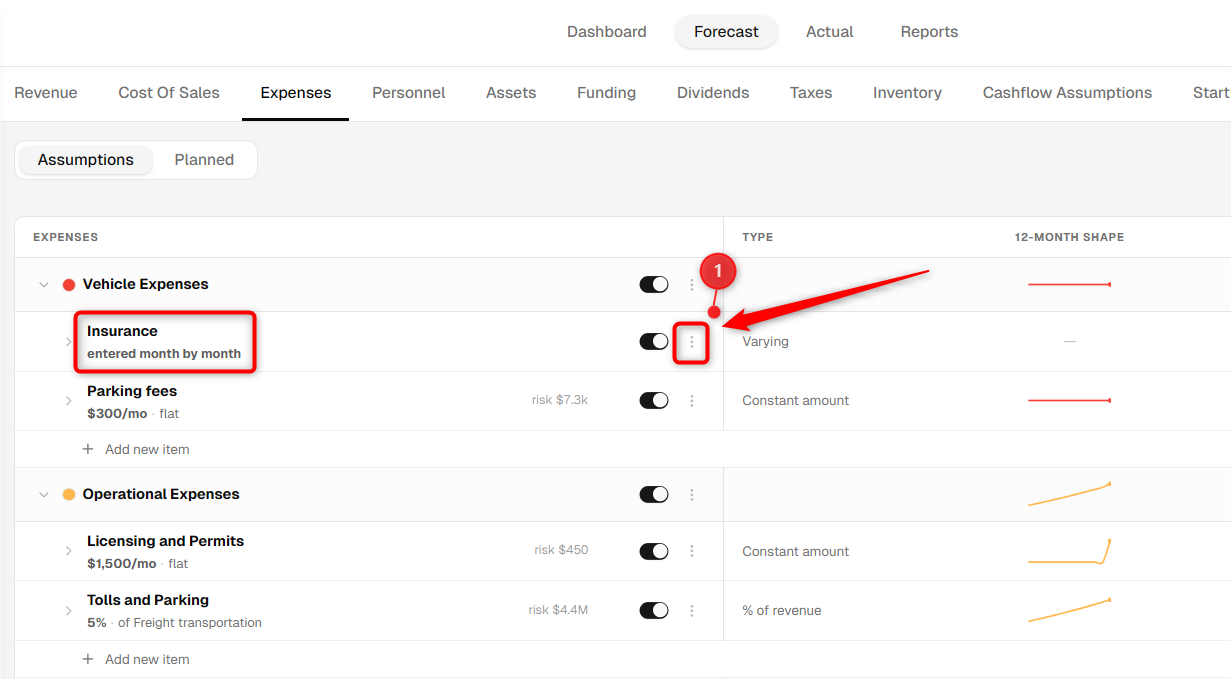
Task: Open Vehicle Expenses three-dot options menu
Action: click(x=691, y=285)
